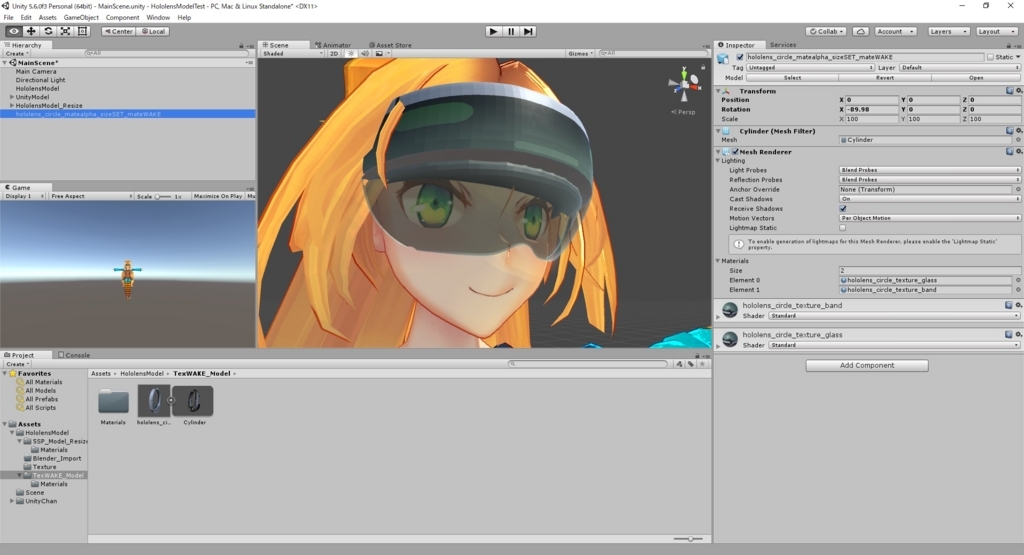
Task: Toggle 2D scene view mode
Action: point(334,54)
